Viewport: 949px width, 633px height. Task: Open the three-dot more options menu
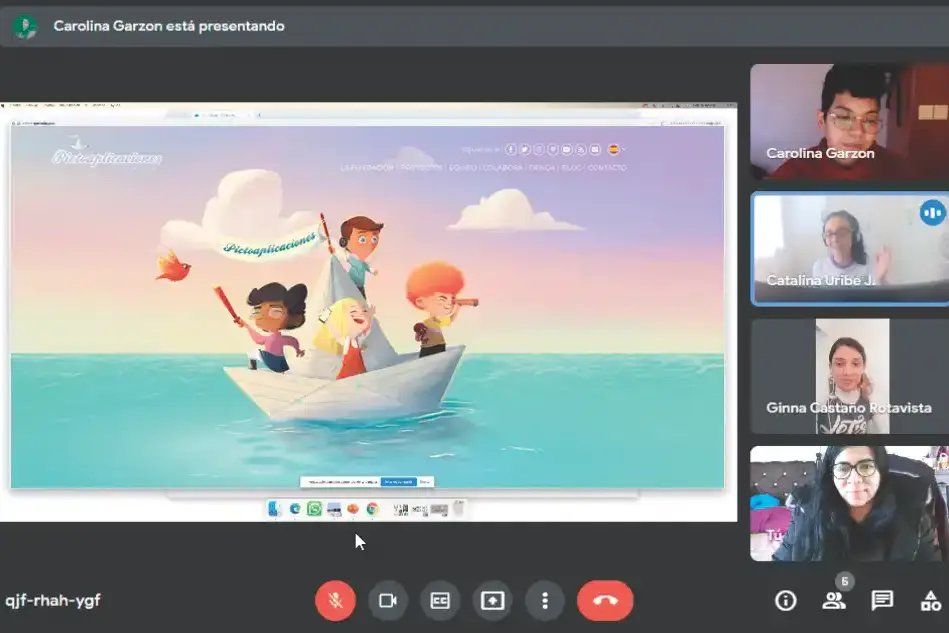click(x=545, y=600)
